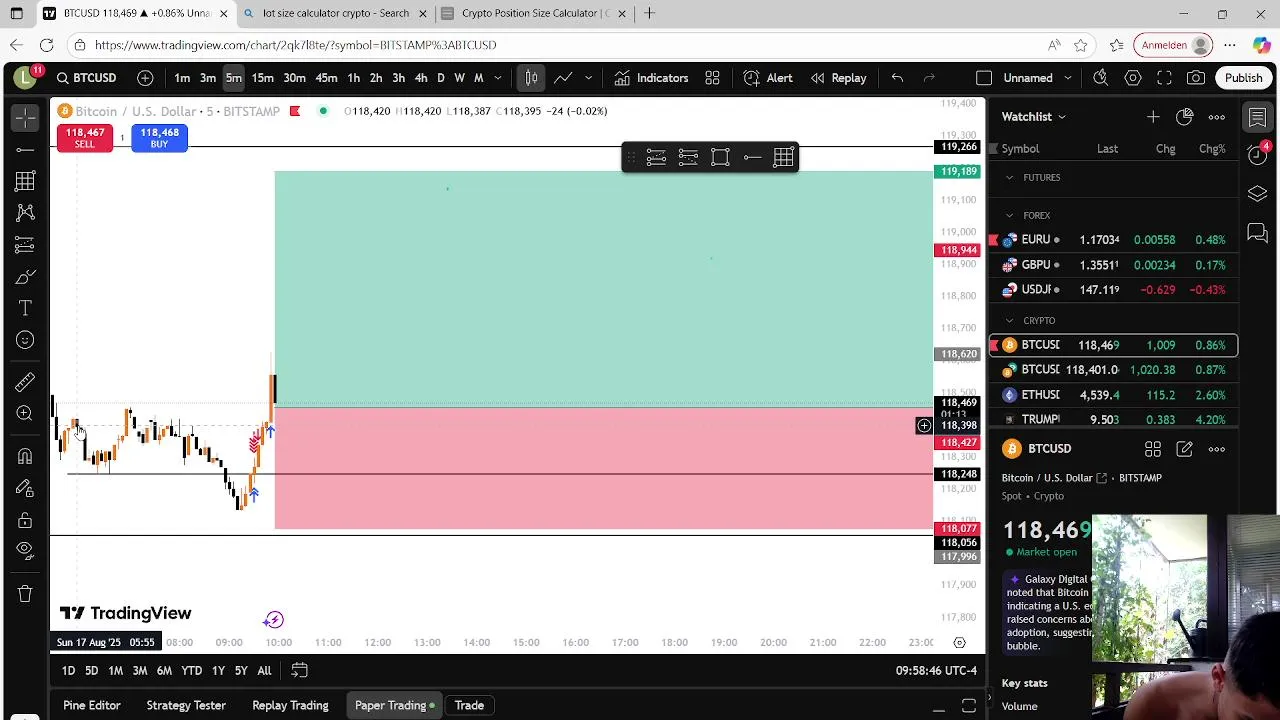The width and height of the screenshot is (1280, 720).
Task: Select the ETHUSD watchlist row
Action: click(1113, 395)
